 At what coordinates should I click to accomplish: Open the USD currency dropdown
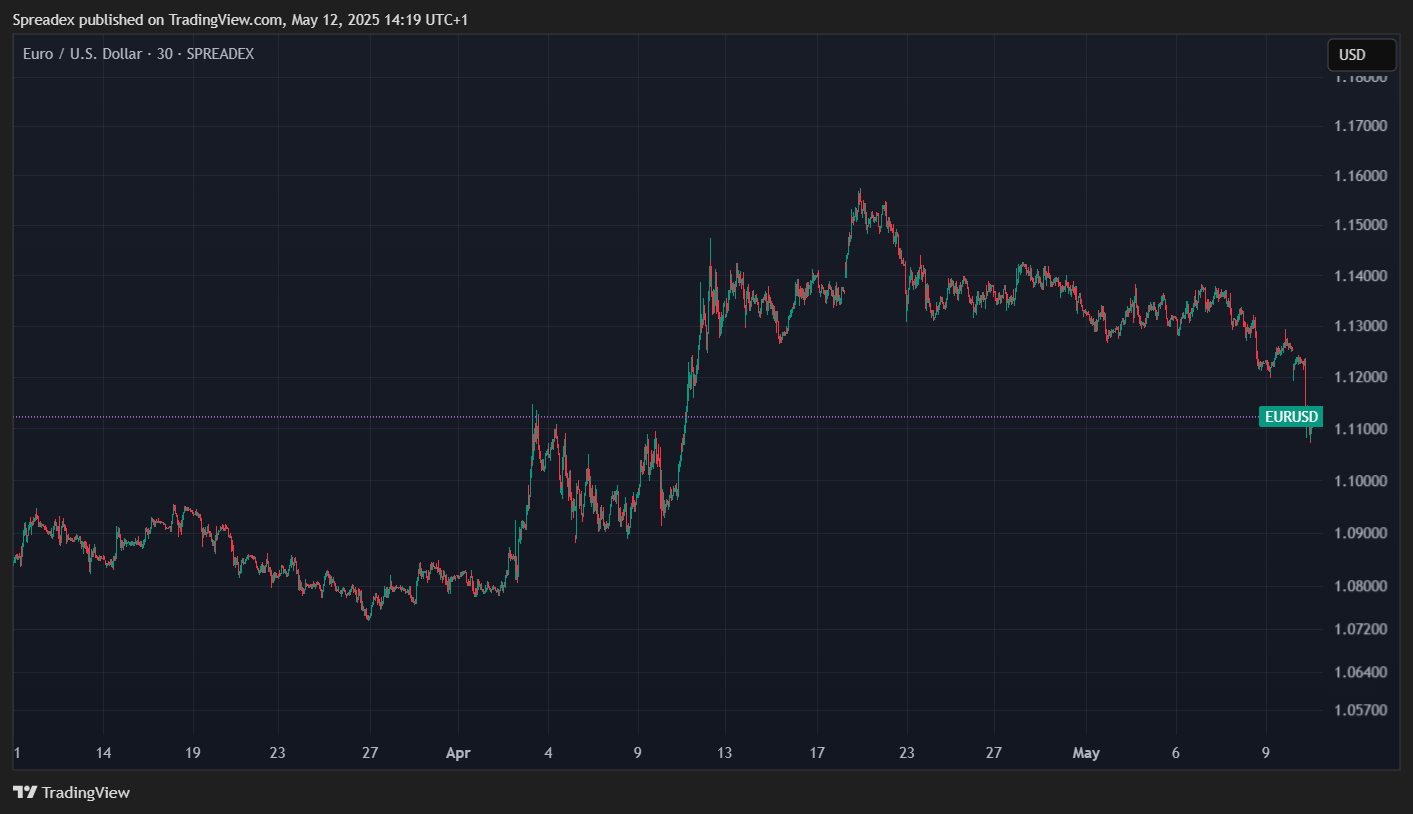[1361, 55]
